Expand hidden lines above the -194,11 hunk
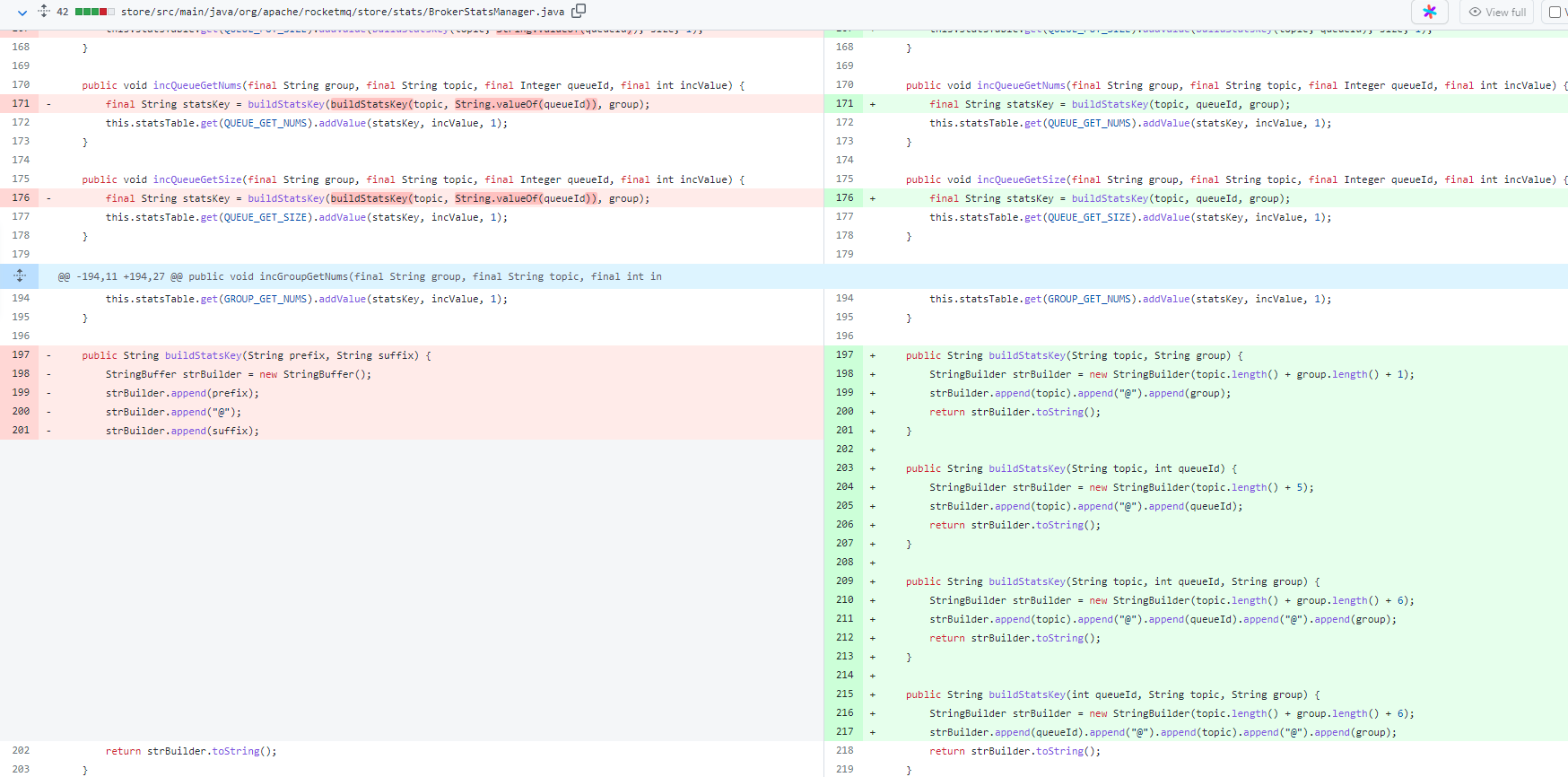Viewport: 1568px width, 777px height. (20, 276)
